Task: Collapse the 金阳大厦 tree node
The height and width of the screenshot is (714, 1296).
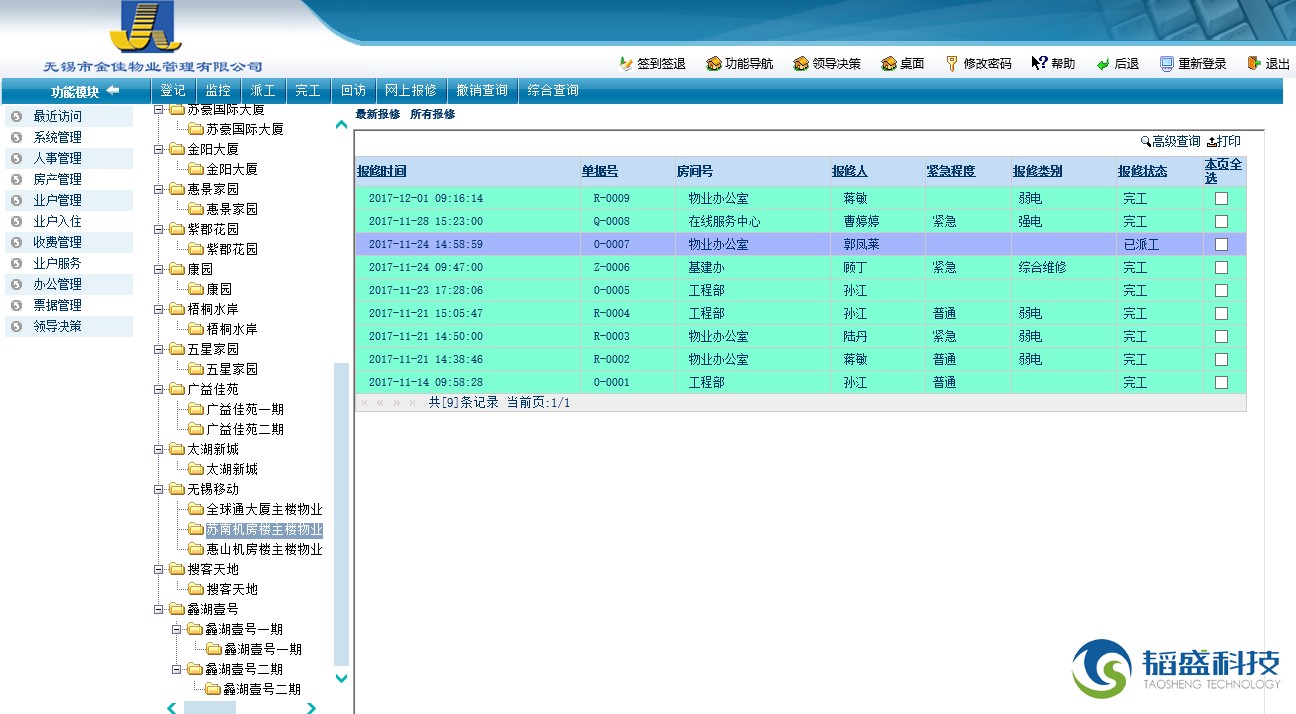Action: [x=158, y=149]
